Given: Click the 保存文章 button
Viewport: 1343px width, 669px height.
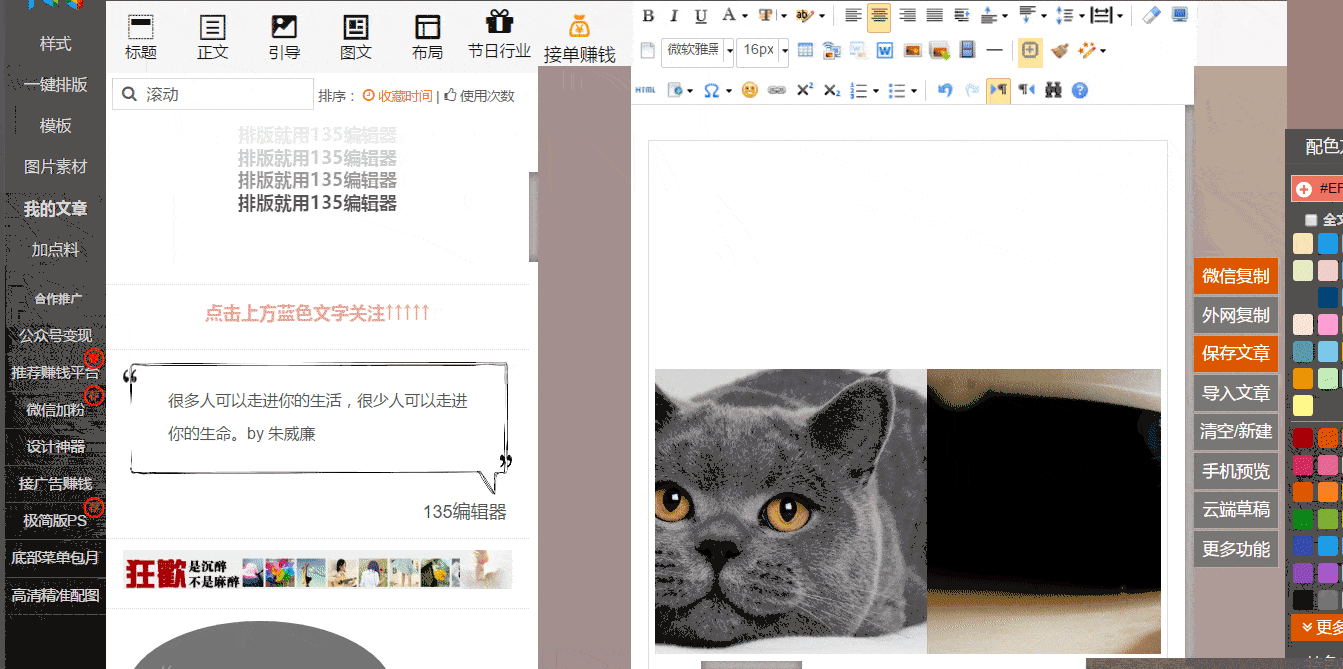Looking at the screenshot, I should (x=1236, y=353).
